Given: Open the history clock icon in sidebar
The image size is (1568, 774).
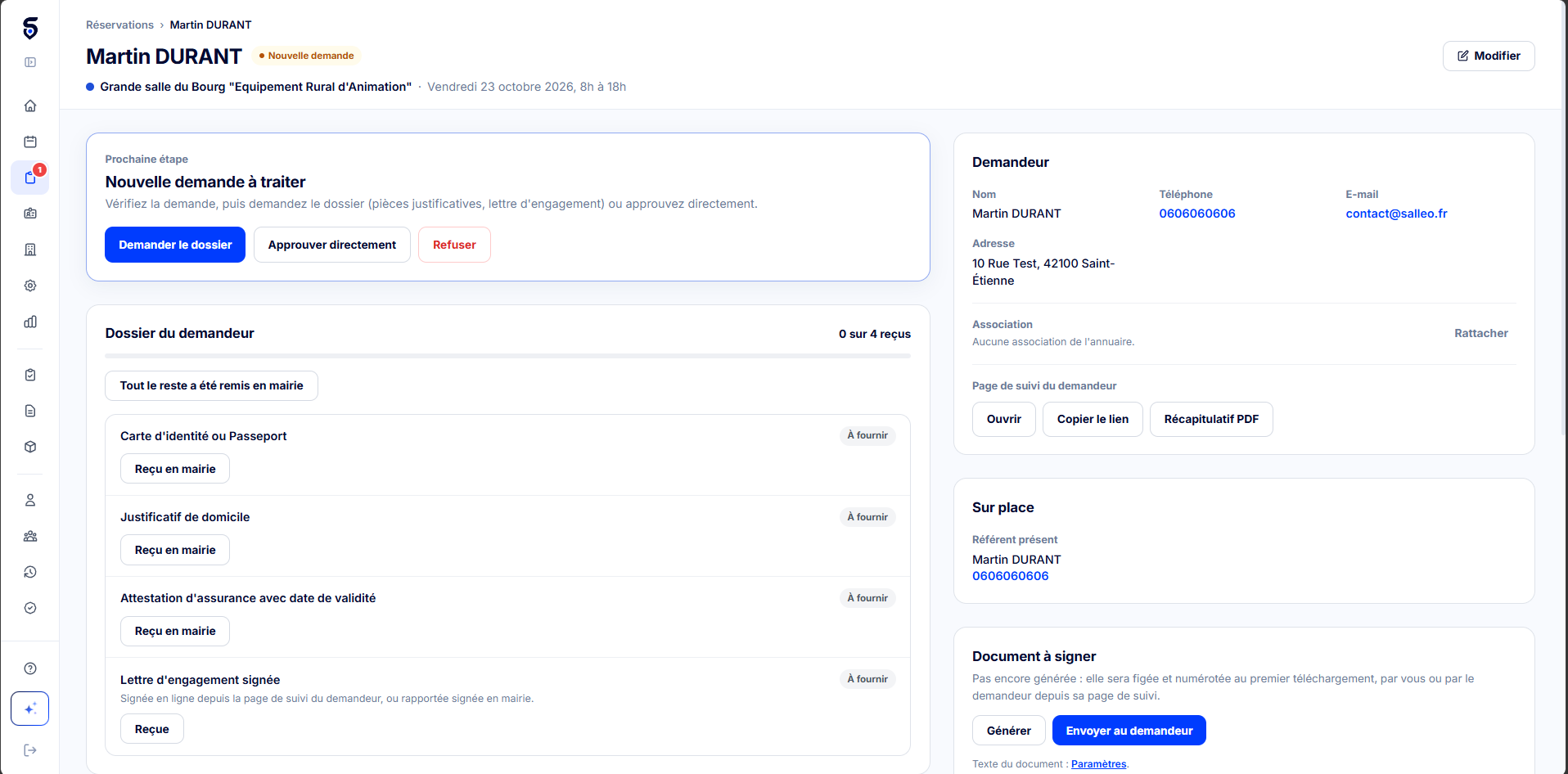Looking at the screenshot, I should pyautogui.click(x=30, y=572).
